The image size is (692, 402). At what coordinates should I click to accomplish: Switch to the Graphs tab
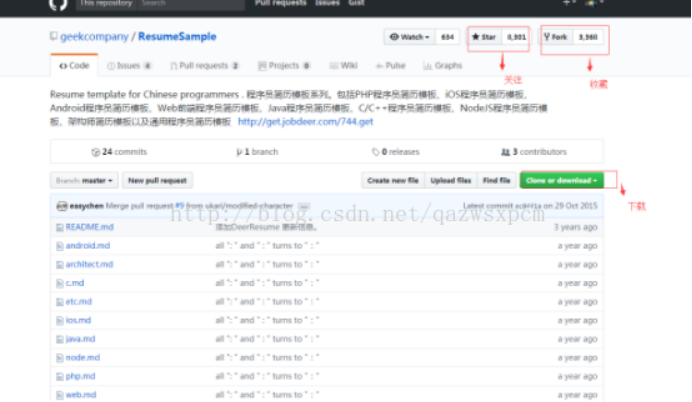tap(443, 66)
